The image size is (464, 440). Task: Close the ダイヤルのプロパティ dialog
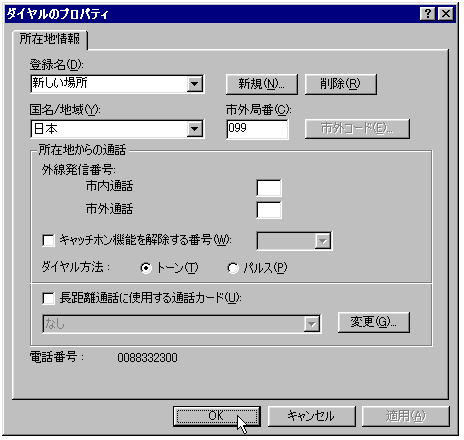[x=445, y=14]
